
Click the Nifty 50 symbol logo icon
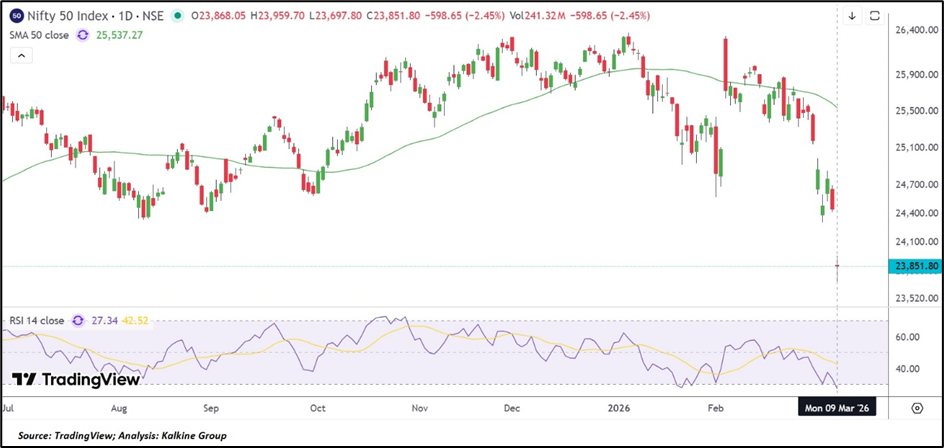[x=17, y=16]
